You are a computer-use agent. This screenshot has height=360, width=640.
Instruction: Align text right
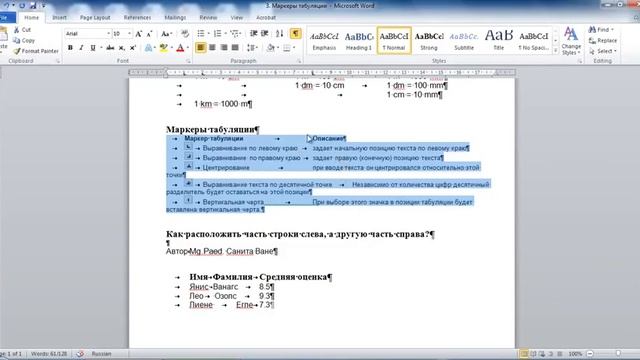coord(224,48)
